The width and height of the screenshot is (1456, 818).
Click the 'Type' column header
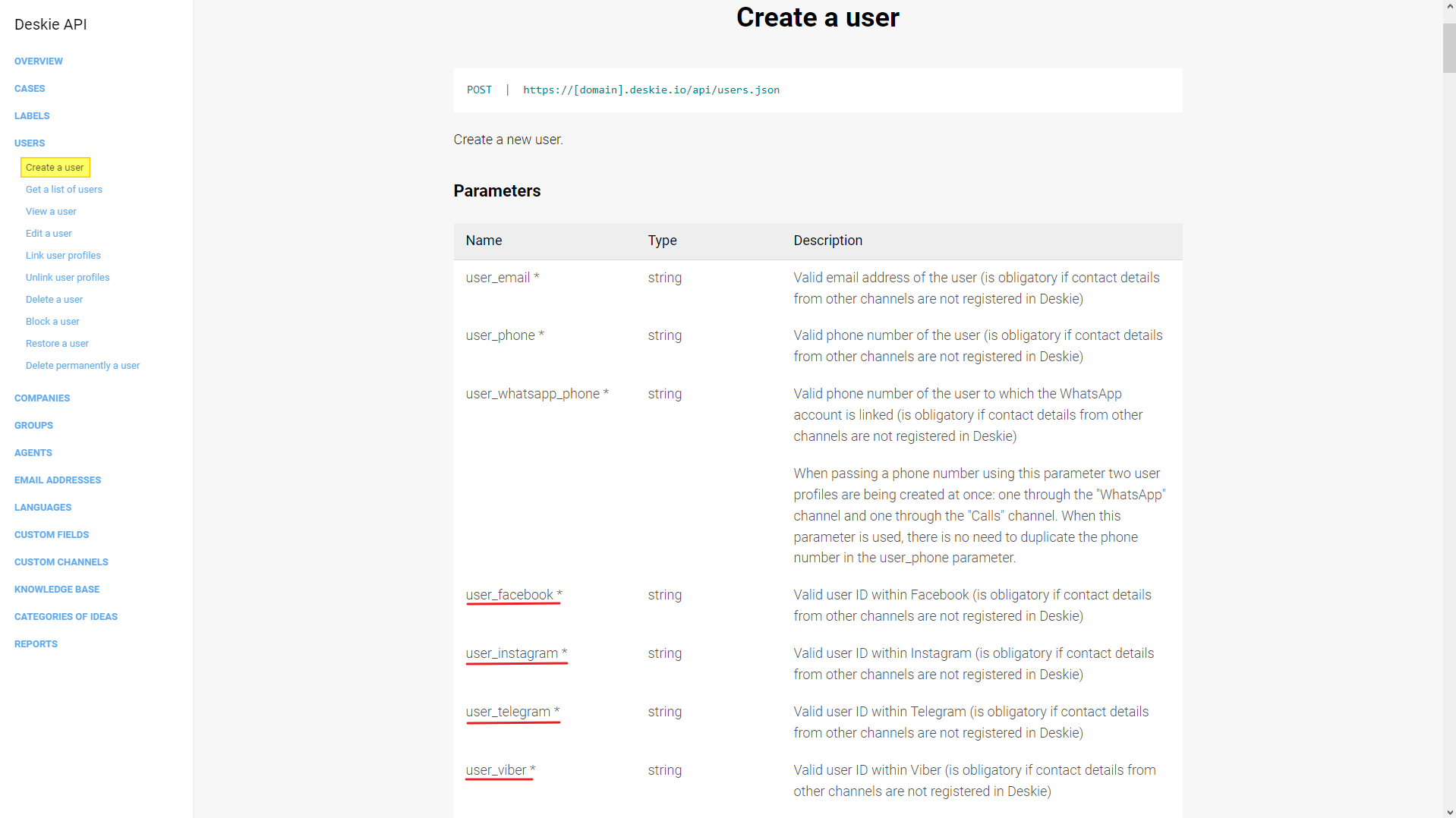[x=662, y=241]
